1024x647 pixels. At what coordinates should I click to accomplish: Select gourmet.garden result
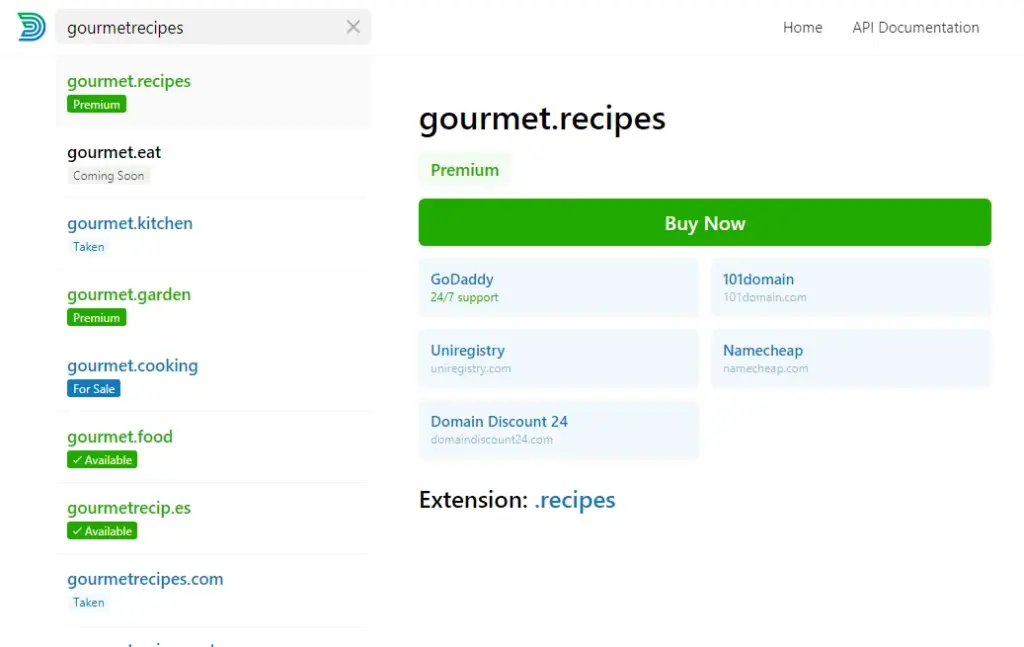[x=214, y=306]
